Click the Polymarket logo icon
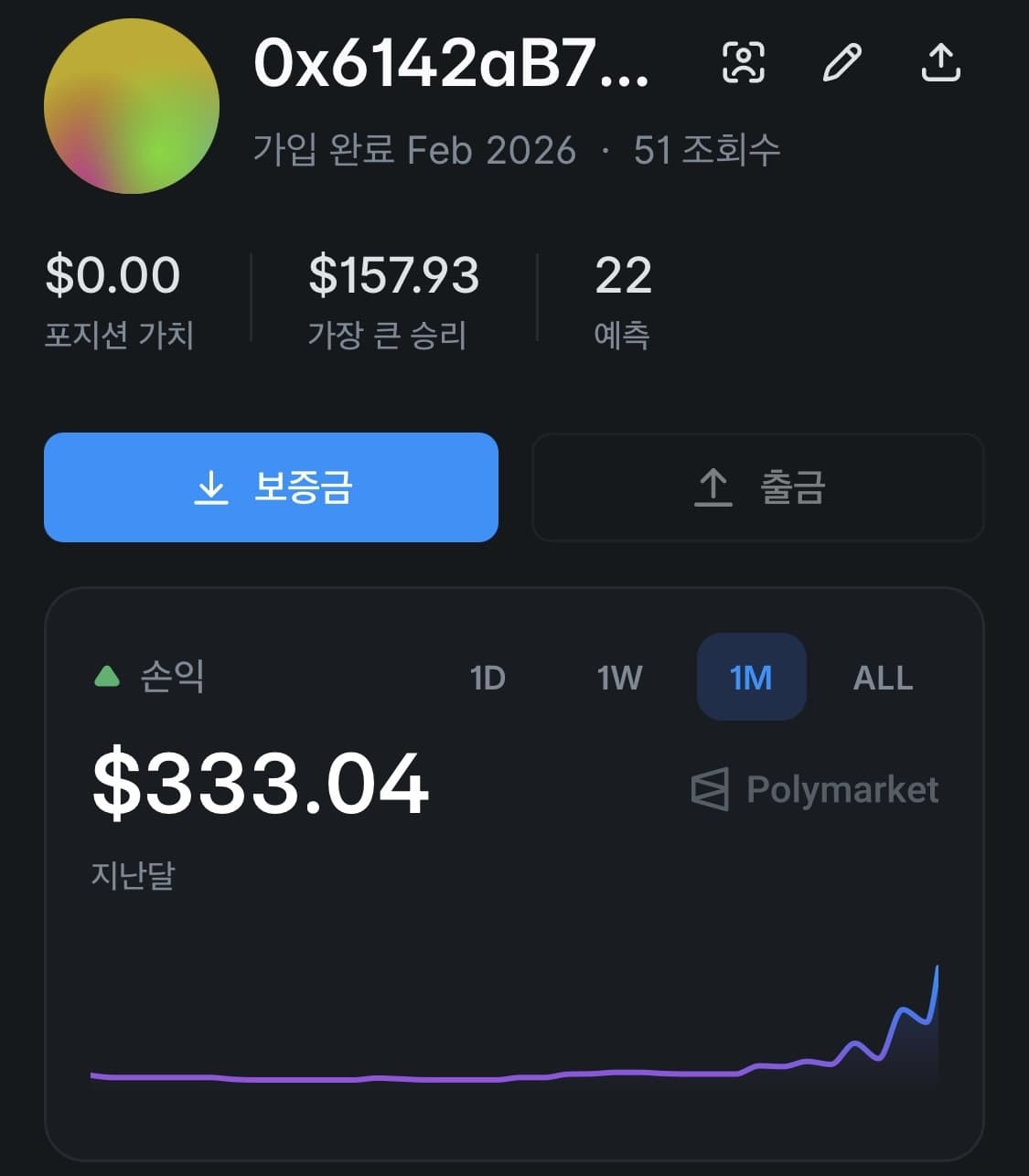Image resolution: width=1029 pixels, height=1176 pixels. pyautogui.click(x=710, y=789)
